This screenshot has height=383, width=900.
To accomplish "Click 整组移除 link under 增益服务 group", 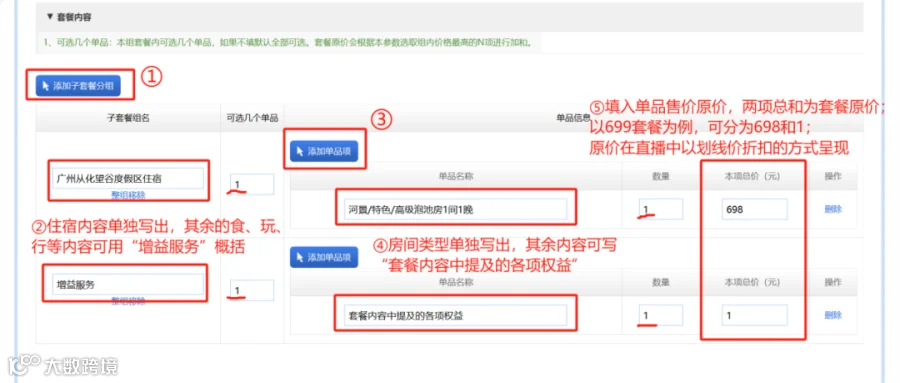I will [128, 300].
